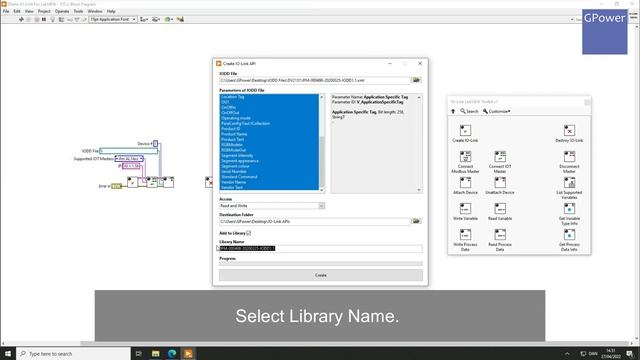
Task: Pick the Read Variable VI
Action: point(500,209)
